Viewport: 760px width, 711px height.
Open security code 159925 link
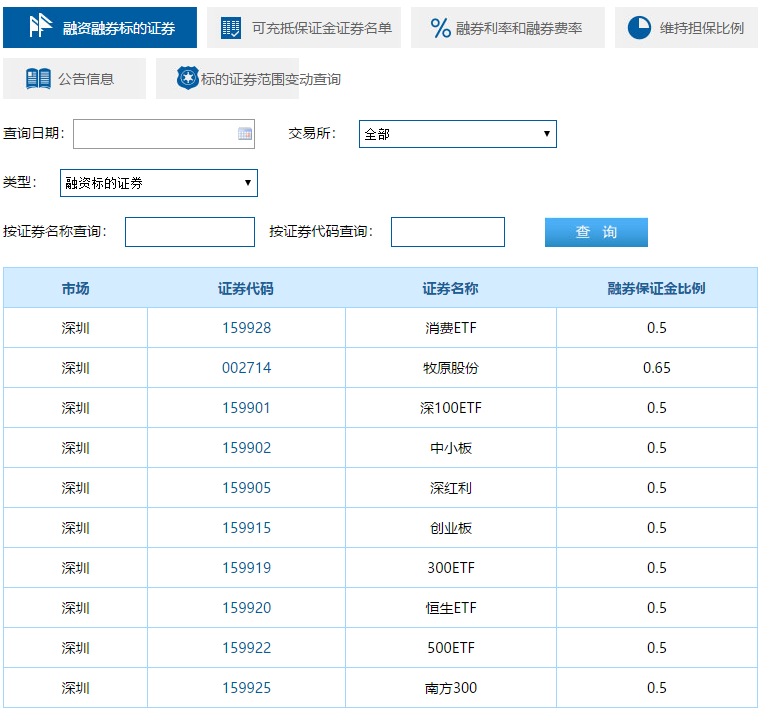[246, 688]
